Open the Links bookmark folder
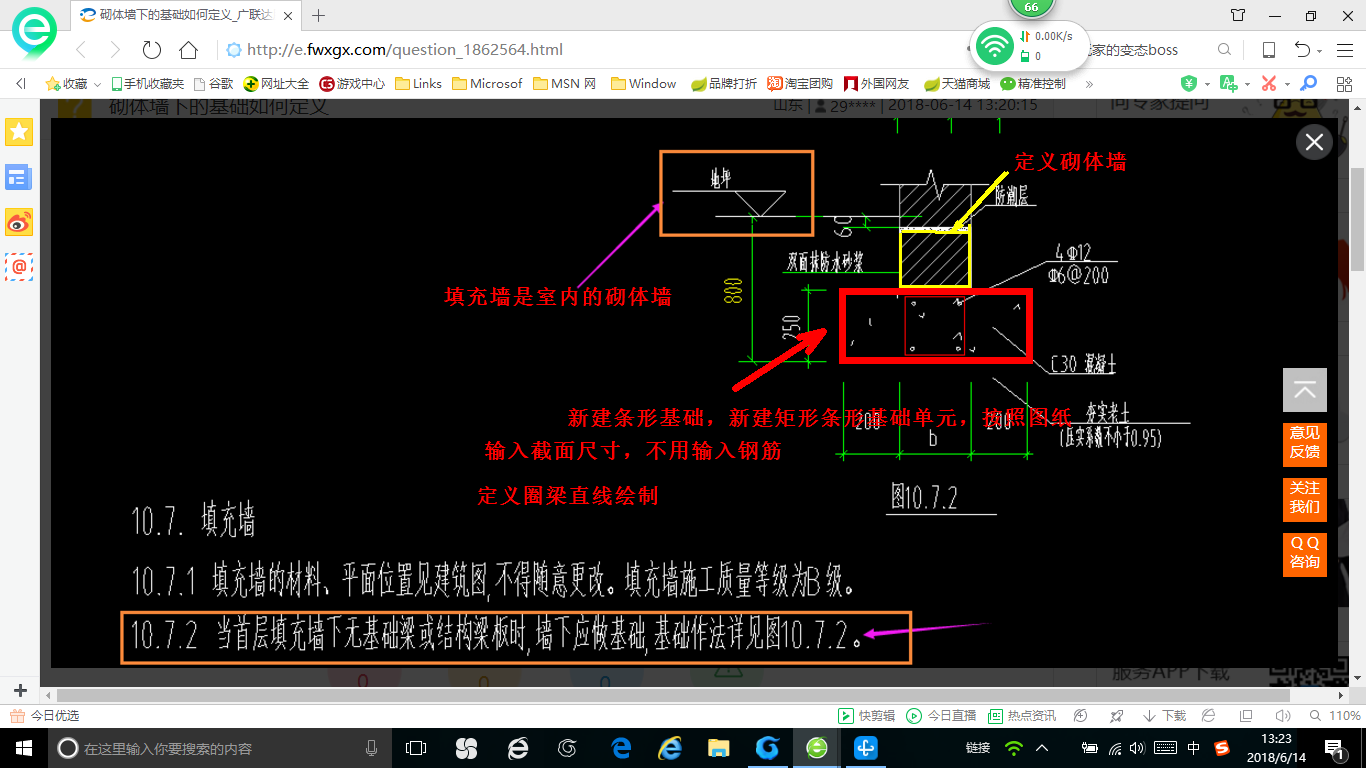Screen dimensions: 1366x768 (418, 84)
